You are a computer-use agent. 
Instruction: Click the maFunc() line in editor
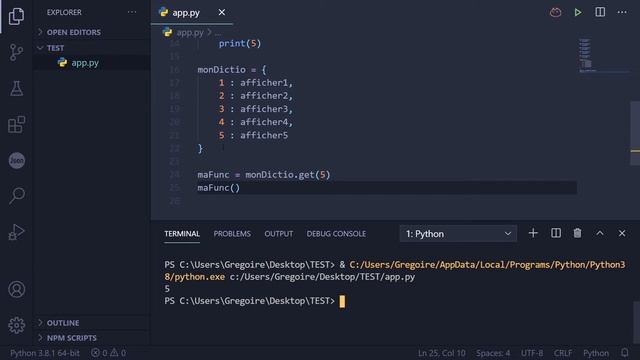(219, 188)
